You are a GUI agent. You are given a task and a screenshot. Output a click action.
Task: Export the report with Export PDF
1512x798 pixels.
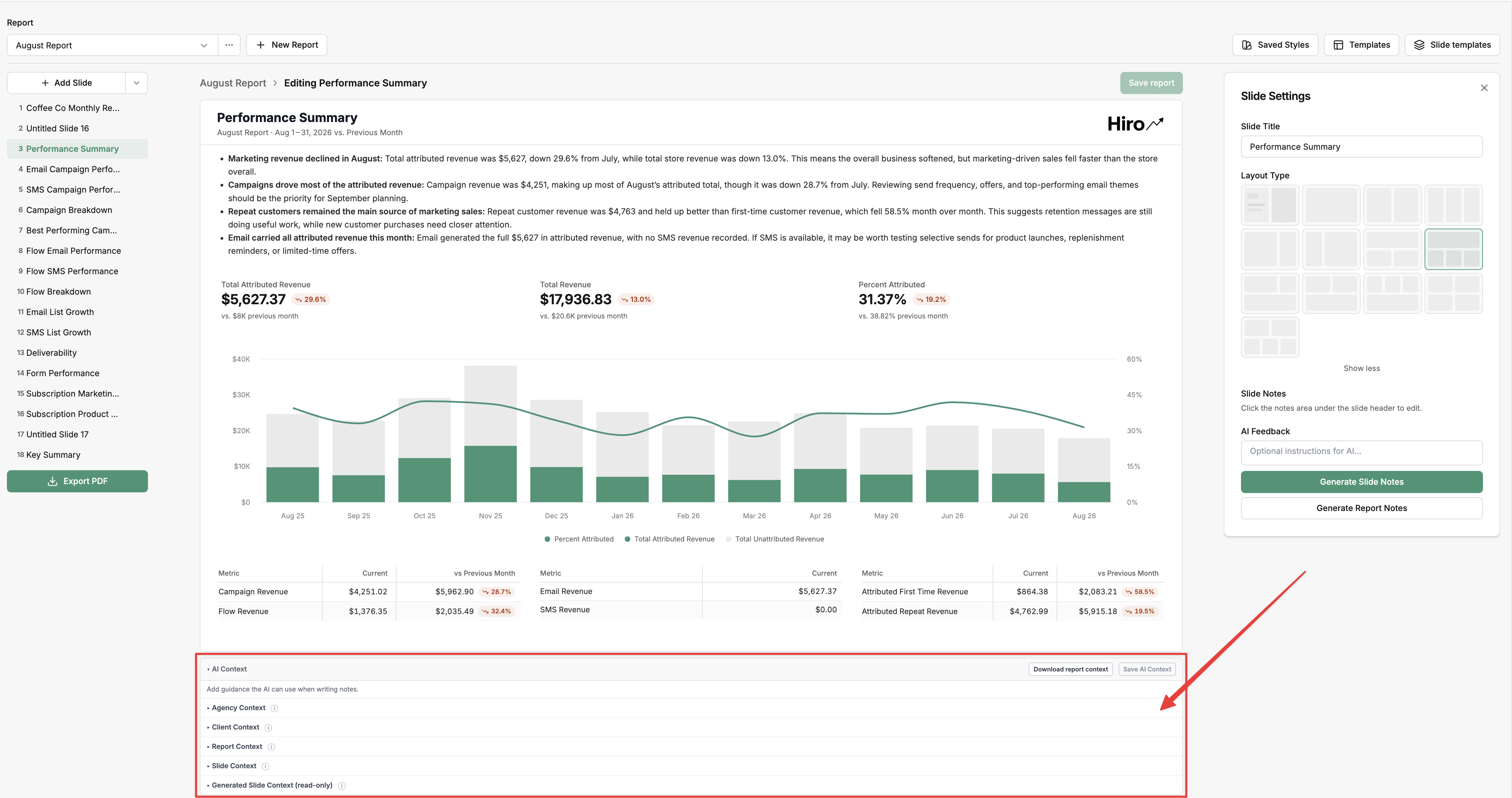(77, 482)
